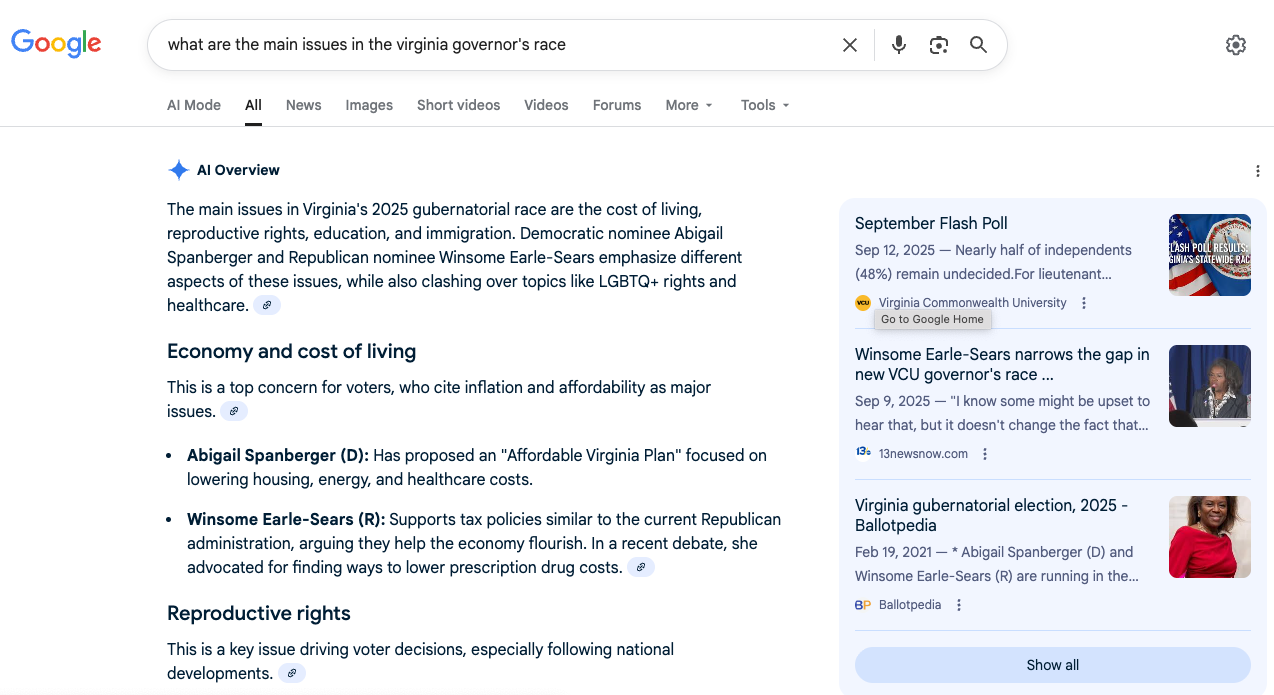This screenshot has width=1274, height=695.
Task: Open source link icon after 'national developments'
Action: pos(292,674)
